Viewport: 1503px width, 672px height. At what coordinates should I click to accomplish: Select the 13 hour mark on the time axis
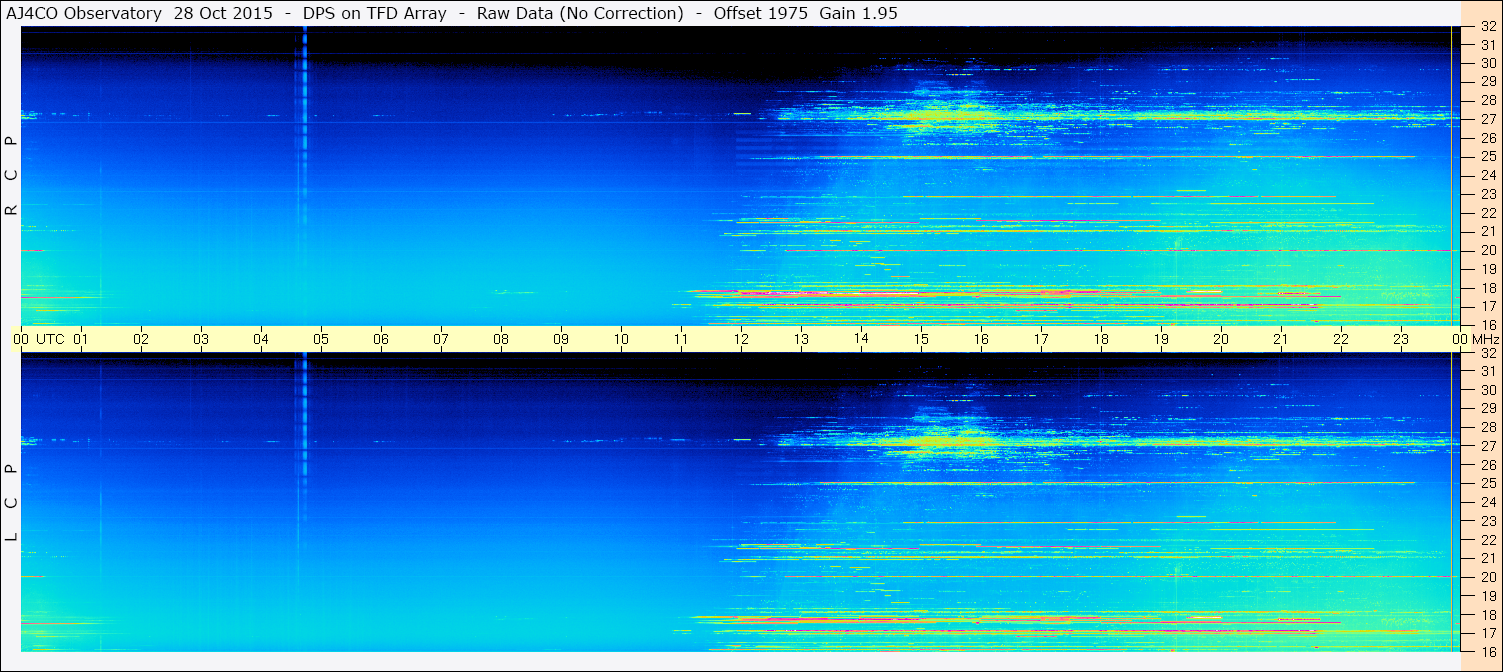[801, 340]
